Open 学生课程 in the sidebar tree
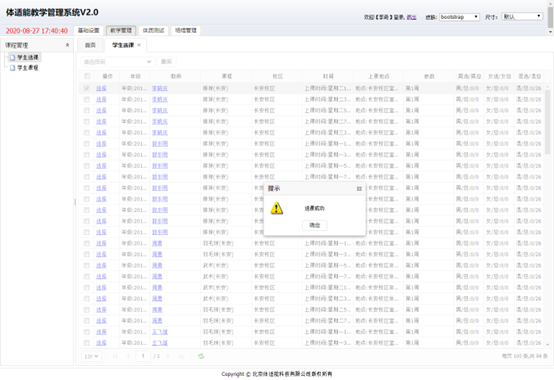Screen dimensions: 554x380 28,67
